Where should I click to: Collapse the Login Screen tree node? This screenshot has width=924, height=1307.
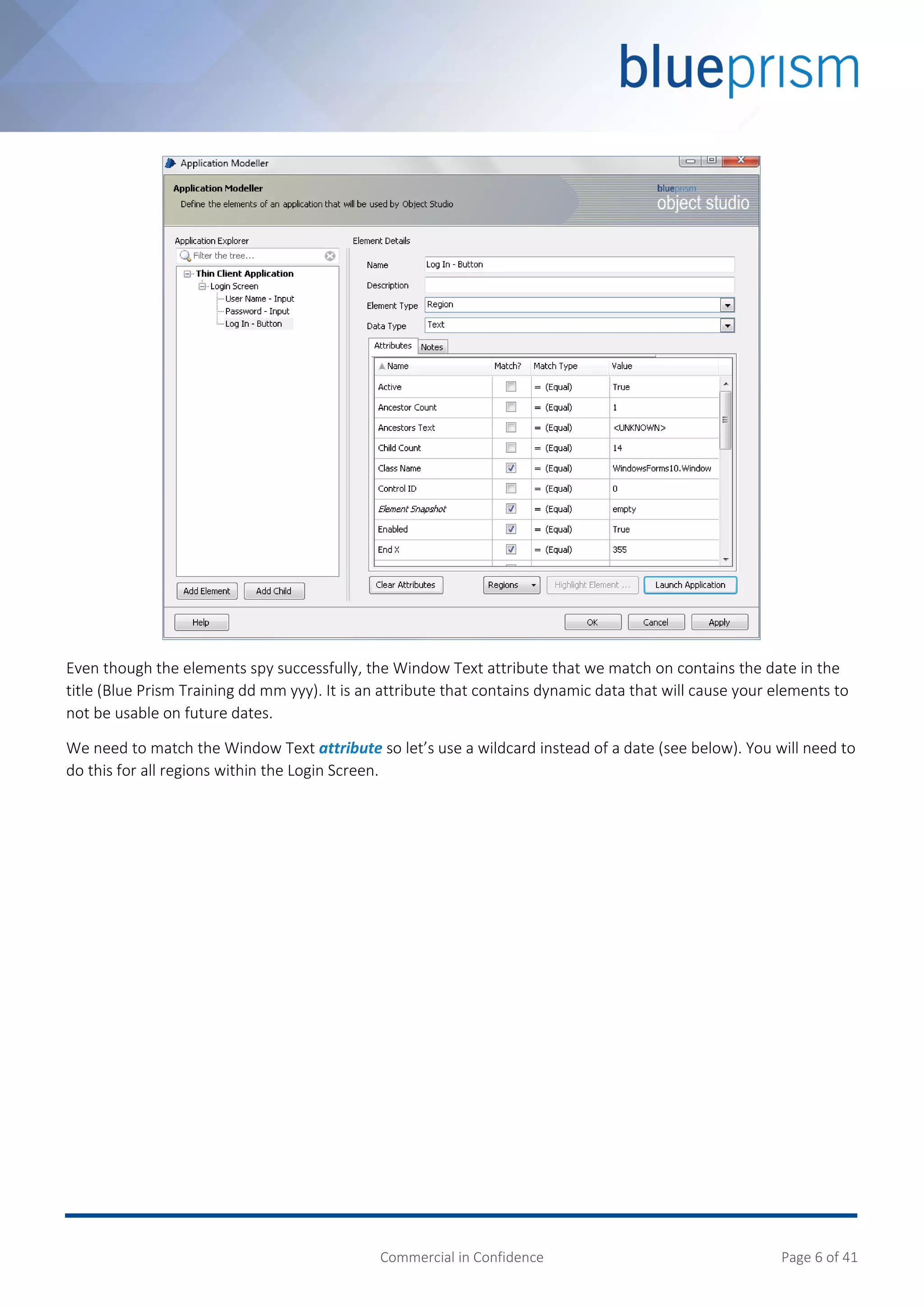(x=202, y=286)
